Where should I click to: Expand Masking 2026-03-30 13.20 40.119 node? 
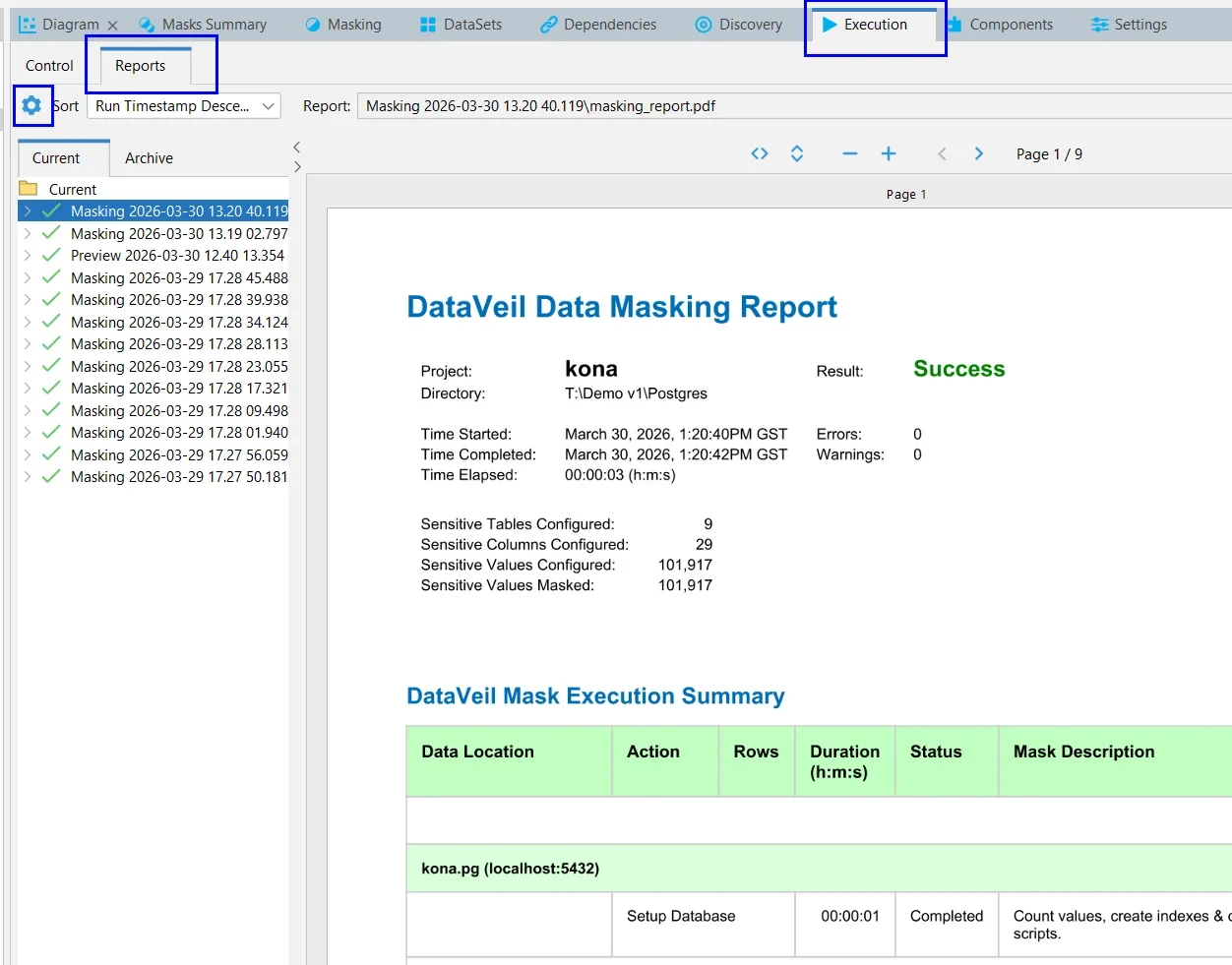pos(28,211)
